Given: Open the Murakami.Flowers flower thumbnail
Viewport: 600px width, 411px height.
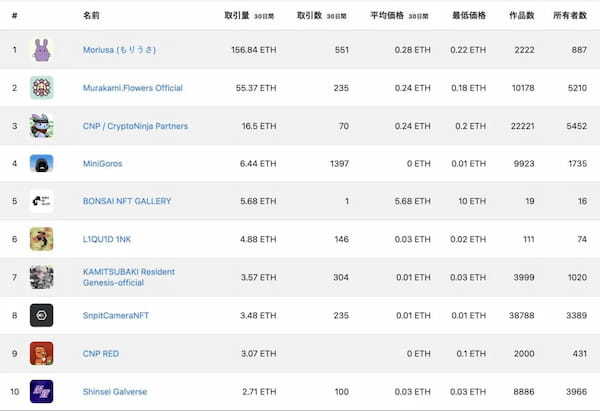Looking at the screenshot, I should (x=42, y=88).
